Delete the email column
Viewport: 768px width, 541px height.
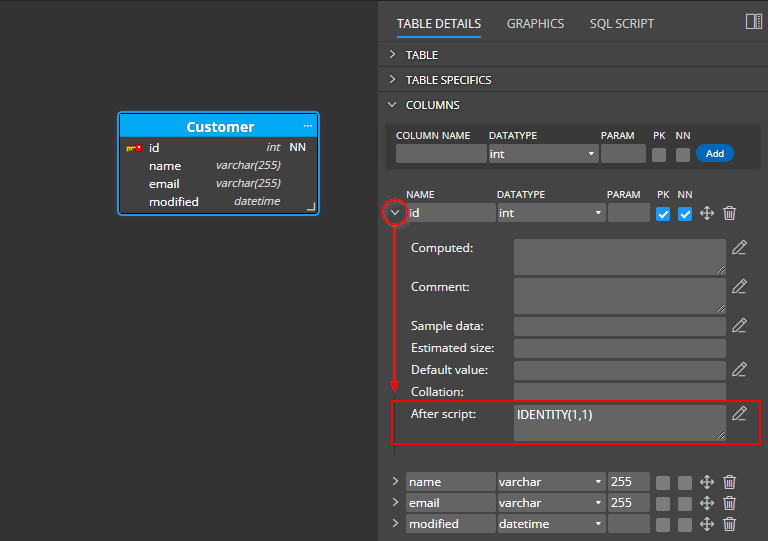click(x=729, y=503)
